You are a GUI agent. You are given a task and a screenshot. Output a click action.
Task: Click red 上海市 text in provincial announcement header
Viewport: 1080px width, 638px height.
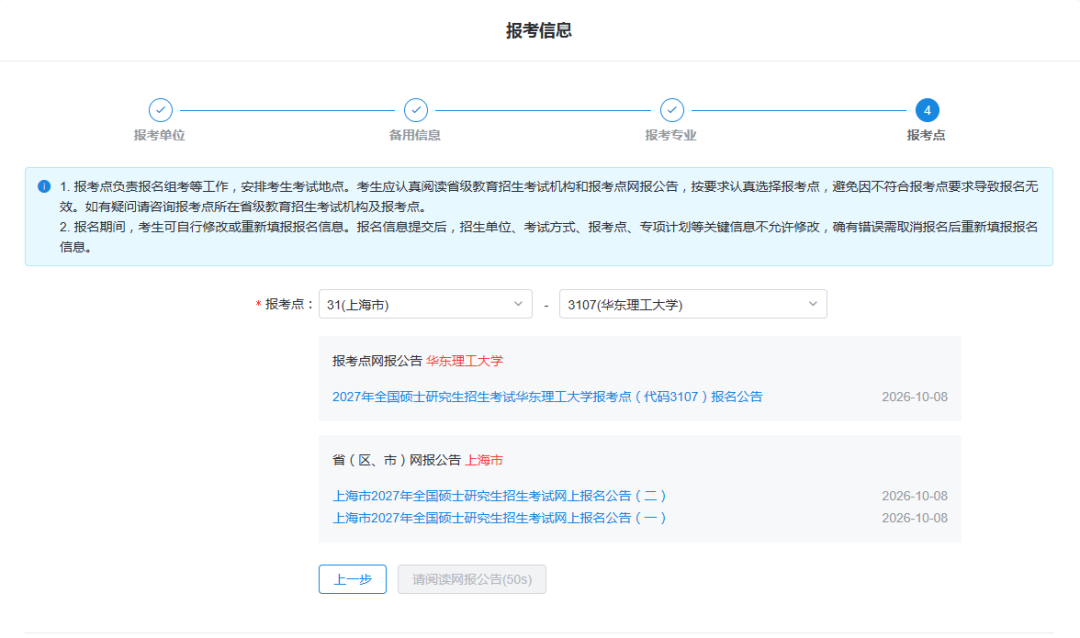484,460
